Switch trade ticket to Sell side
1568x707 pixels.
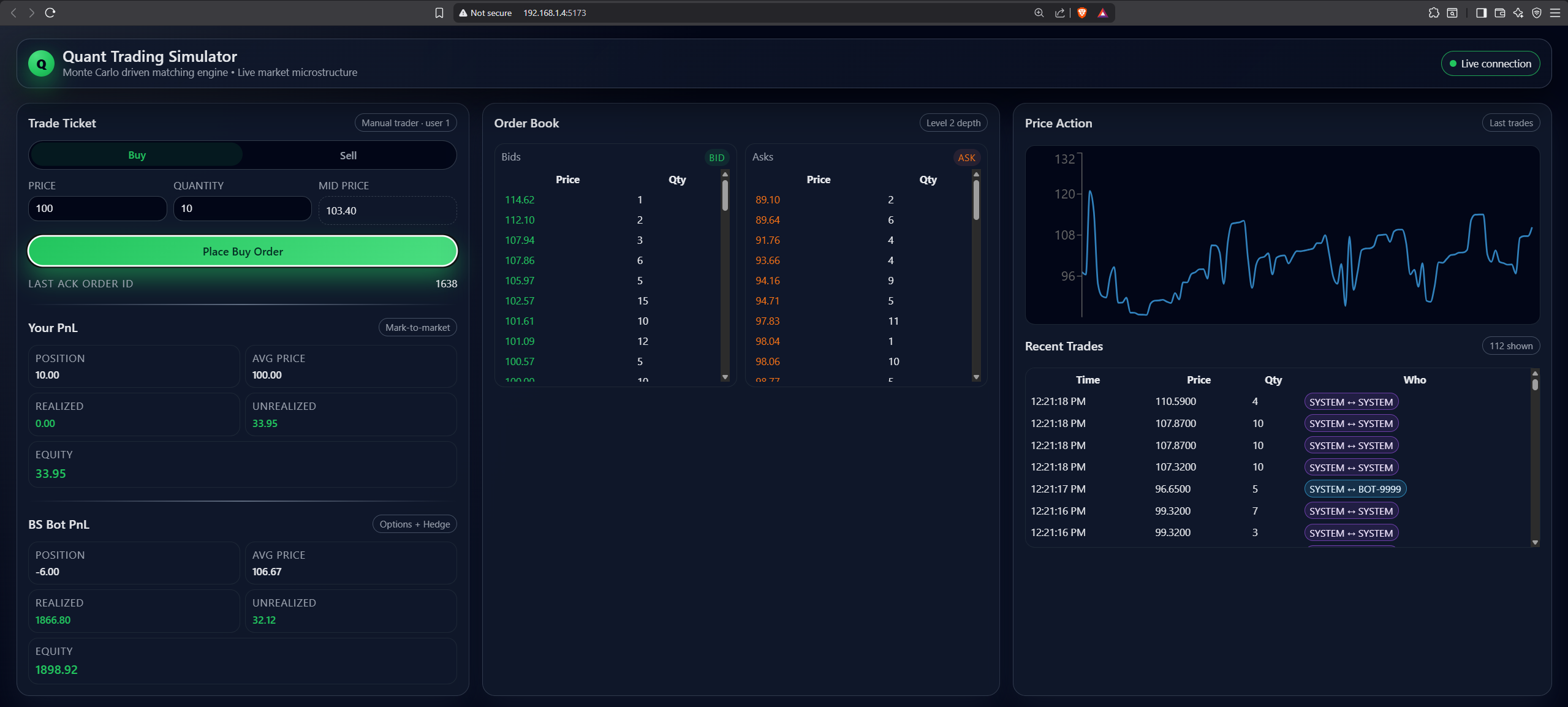[x=348, y=156]
